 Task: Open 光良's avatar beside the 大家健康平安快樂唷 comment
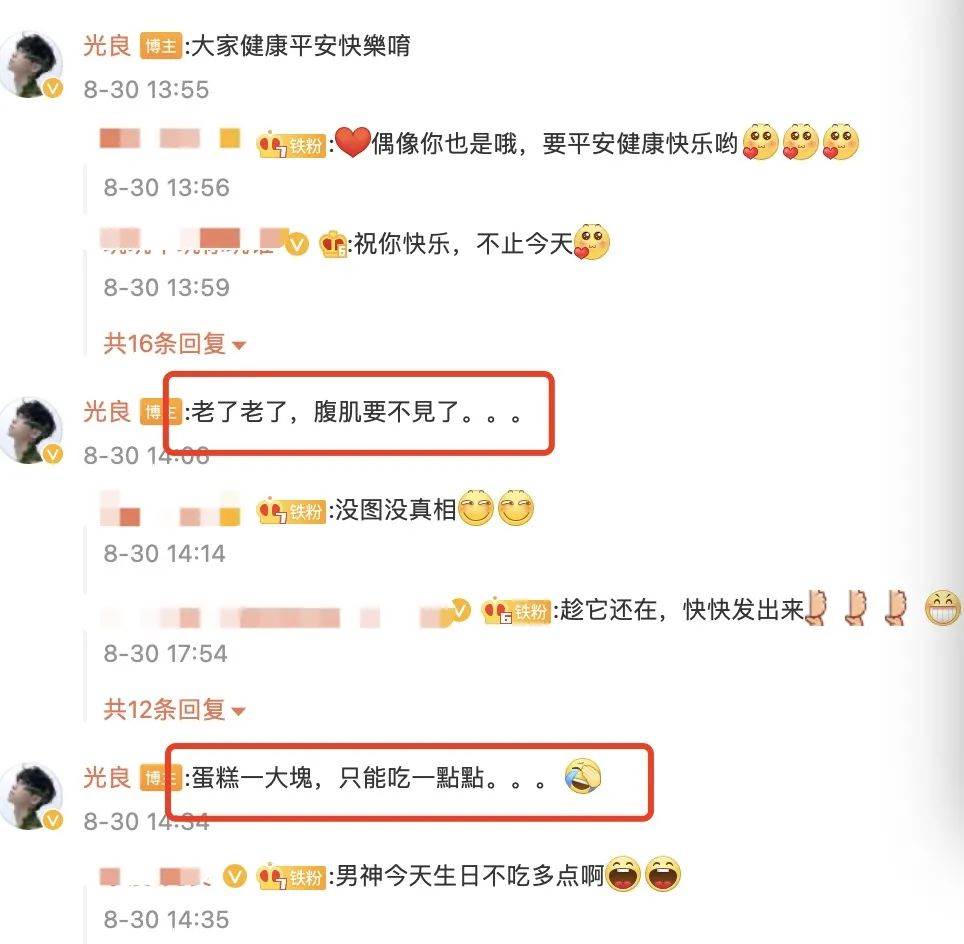[31, 65]
